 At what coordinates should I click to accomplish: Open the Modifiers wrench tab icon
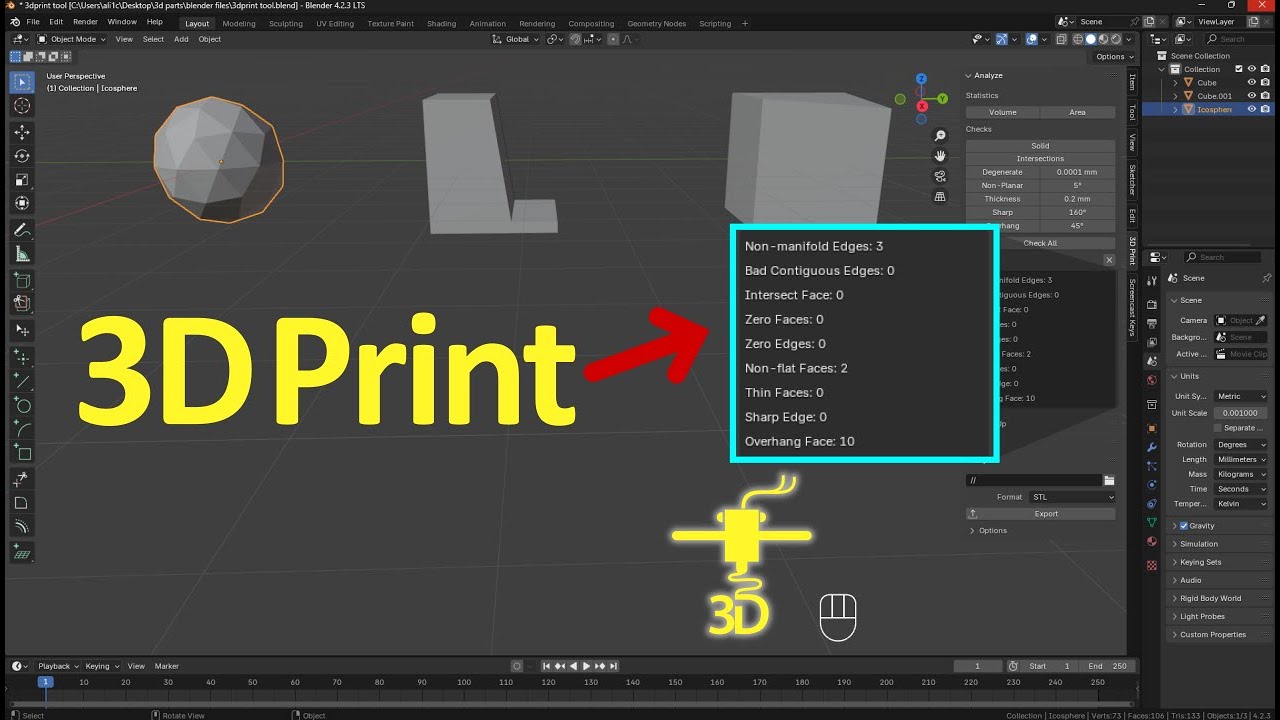point(1152,447)
